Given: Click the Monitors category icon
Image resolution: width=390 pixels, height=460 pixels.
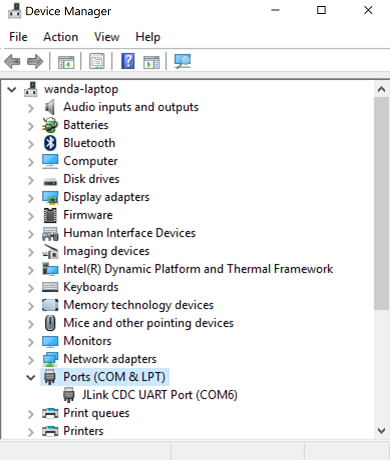Looking at the screenshot, I should (50, 341).
